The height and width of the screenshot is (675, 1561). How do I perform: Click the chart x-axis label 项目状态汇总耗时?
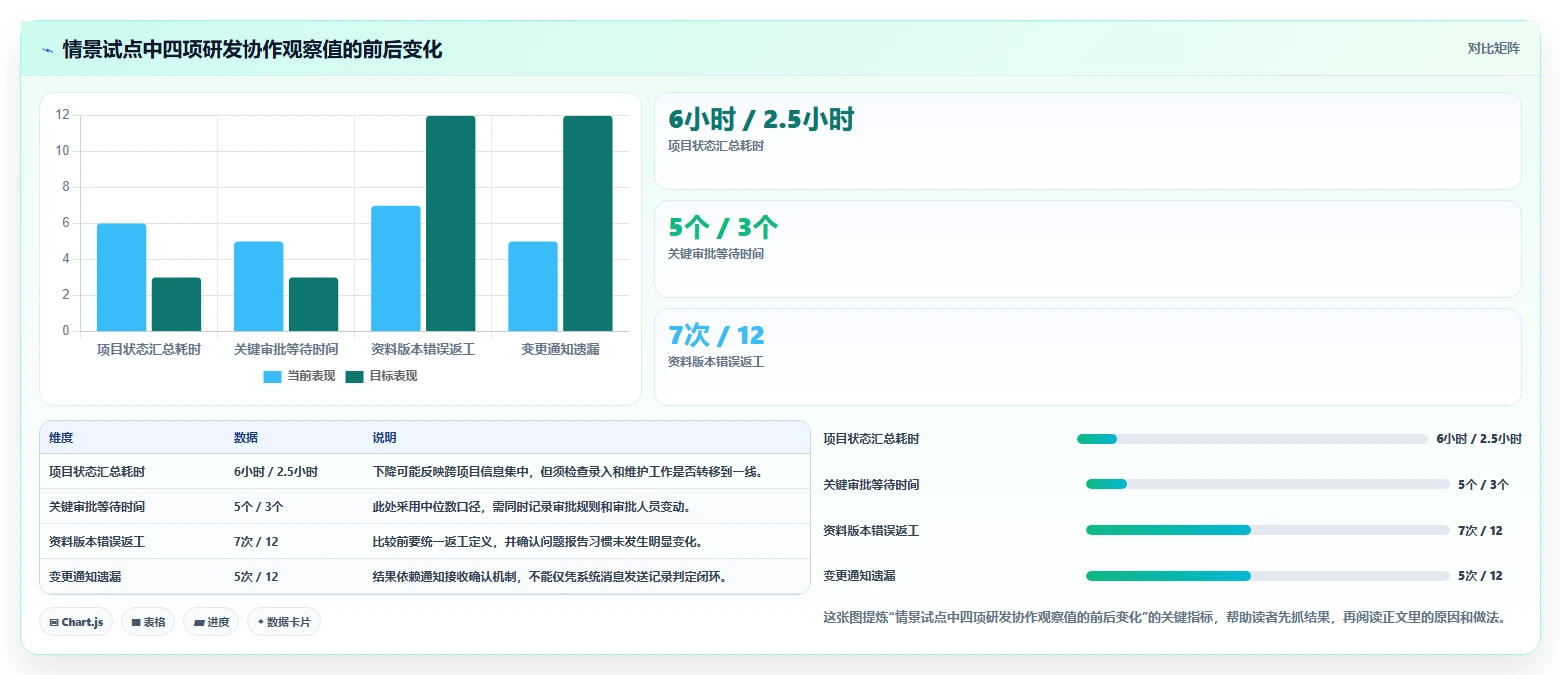click(149, 349)
